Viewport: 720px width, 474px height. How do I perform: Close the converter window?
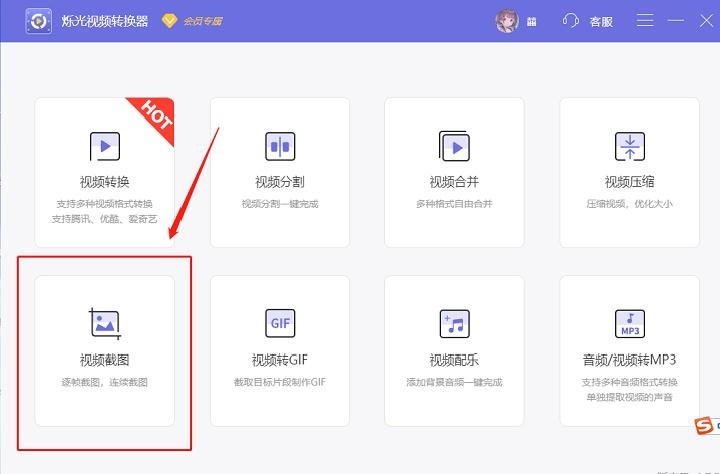(x=706, y=21)
